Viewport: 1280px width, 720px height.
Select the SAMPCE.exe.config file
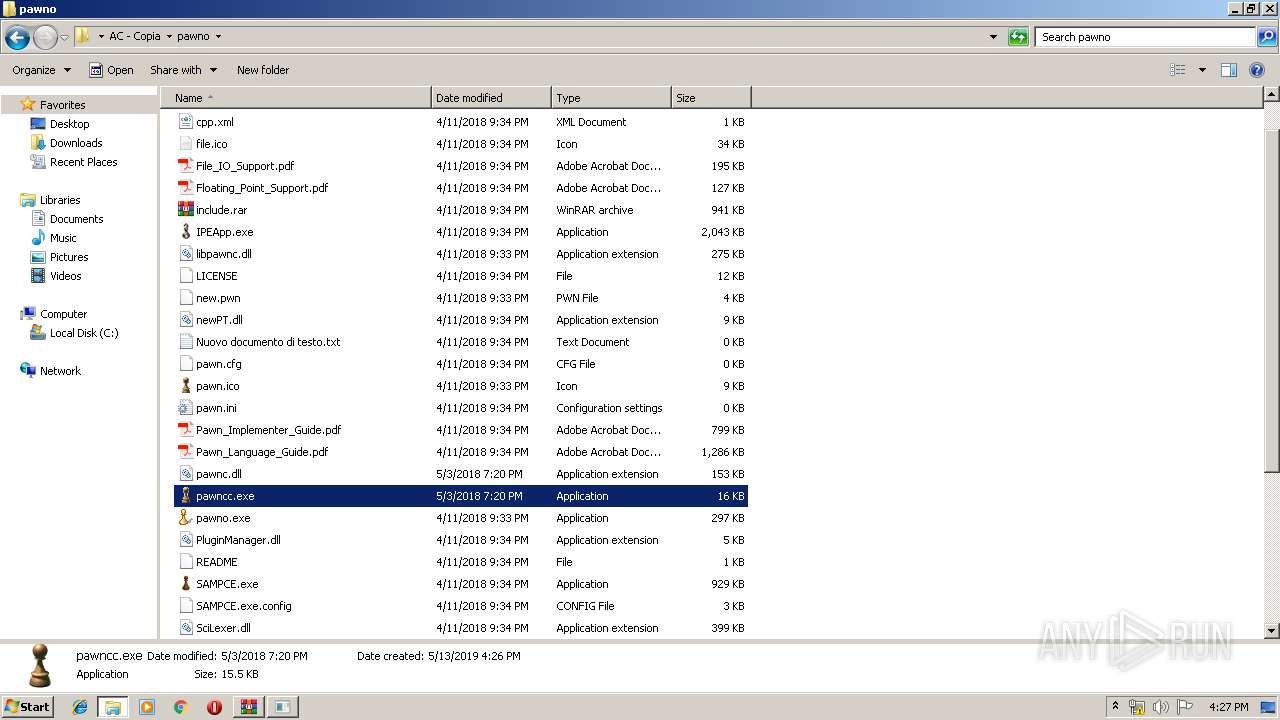(x=461, y=606)
